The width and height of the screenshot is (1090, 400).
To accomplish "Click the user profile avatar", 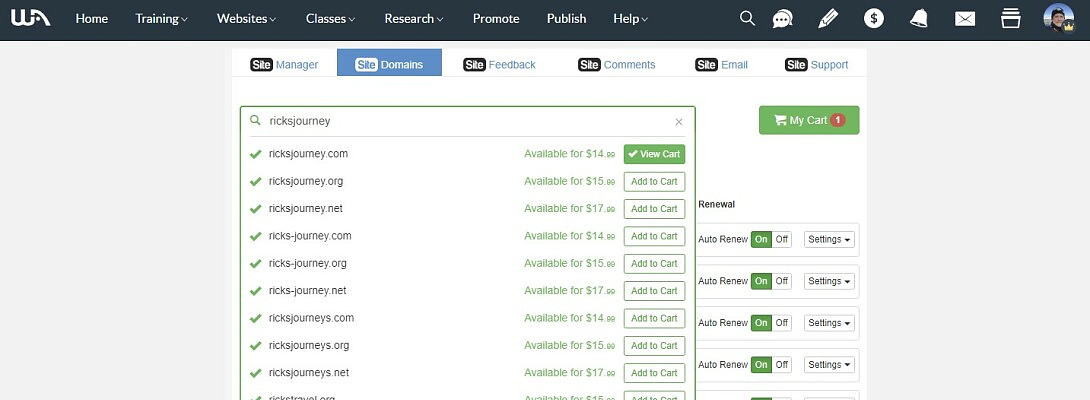I will (x=1058, y=19).
